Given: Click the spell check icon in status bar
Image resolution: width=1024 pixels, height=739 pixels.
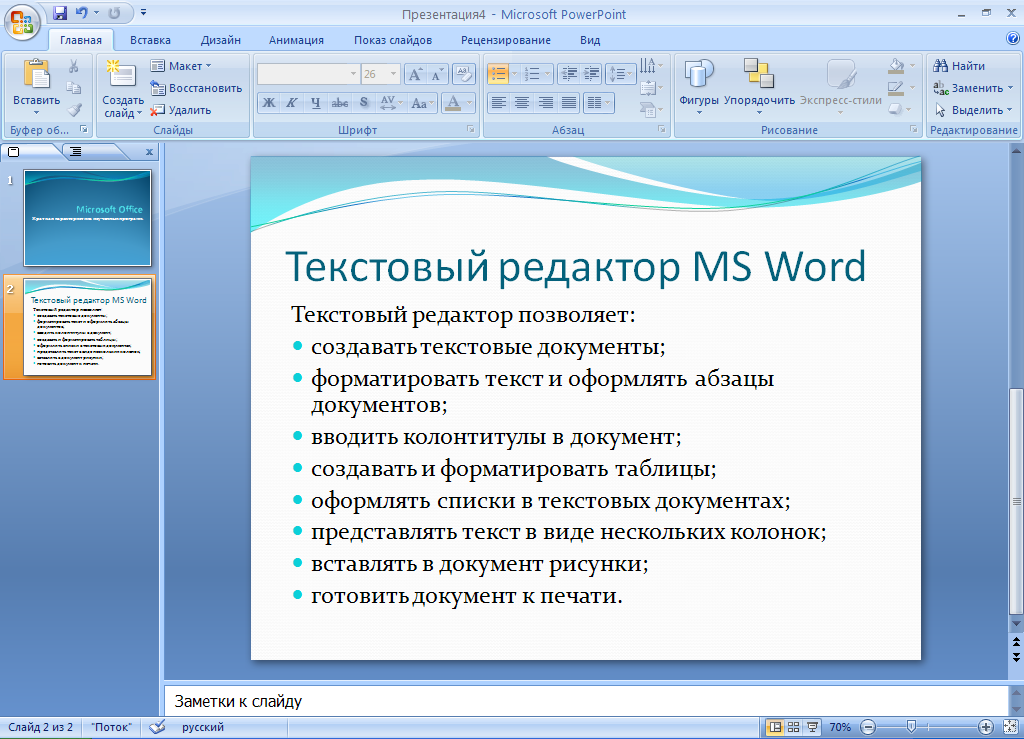Looking at the screenshot, I should tap(157, 727).
